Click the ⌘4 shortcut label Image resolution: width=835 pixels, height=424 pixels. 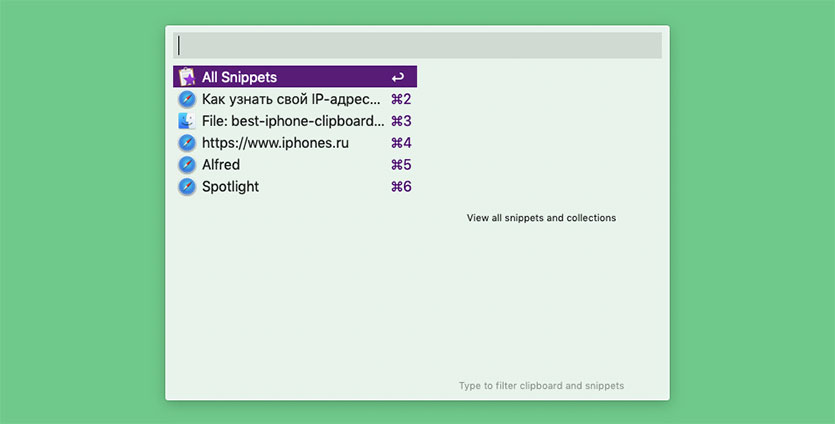401,143
